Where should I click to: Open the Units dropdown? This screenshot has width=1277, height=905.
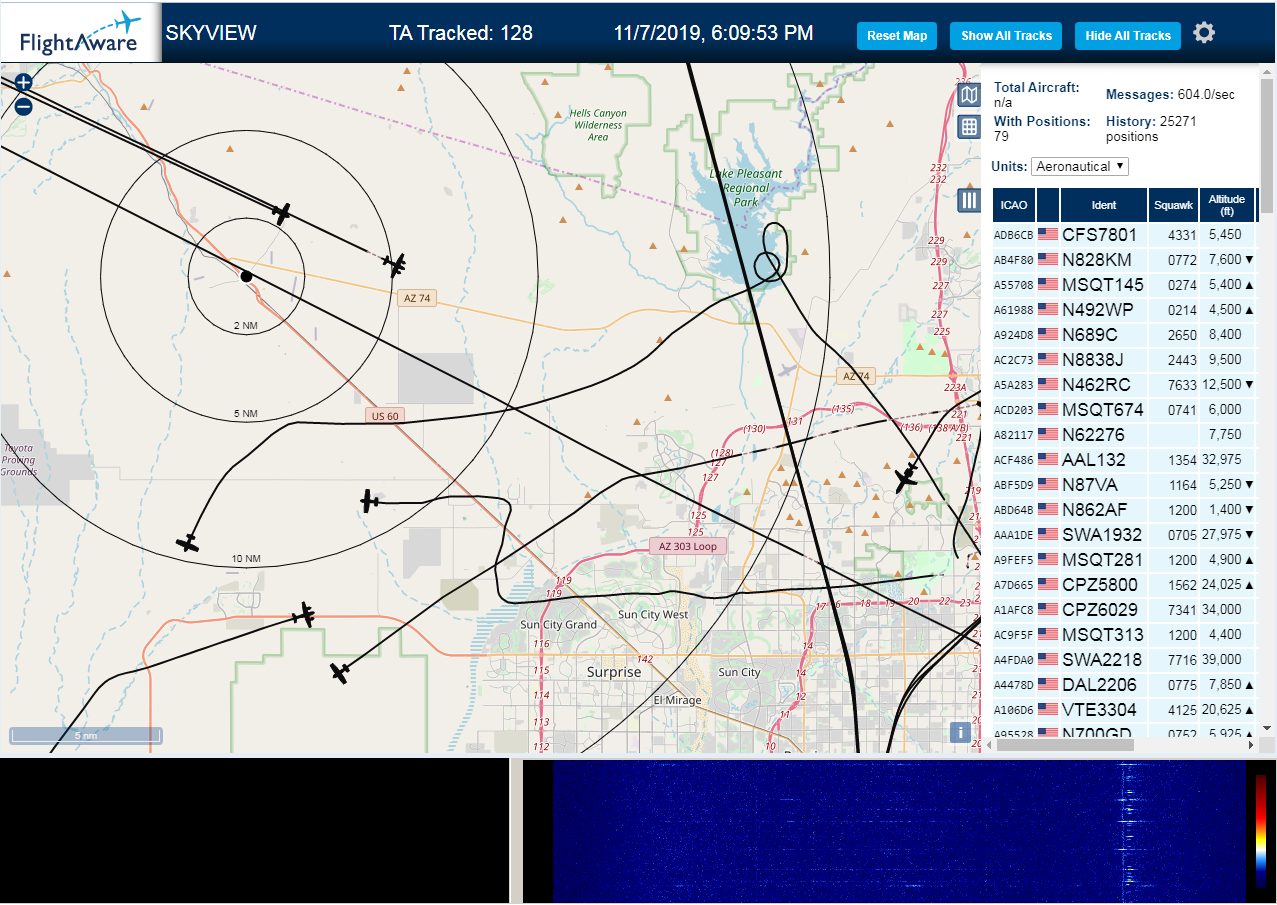coord(1079,166)
